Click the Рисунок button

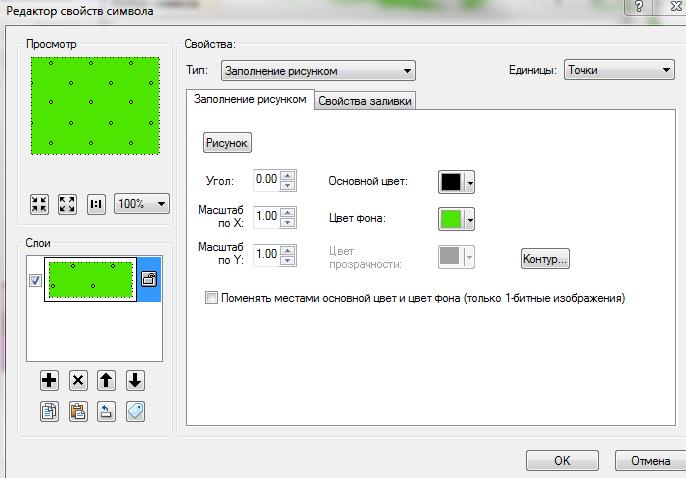[227, 143]
